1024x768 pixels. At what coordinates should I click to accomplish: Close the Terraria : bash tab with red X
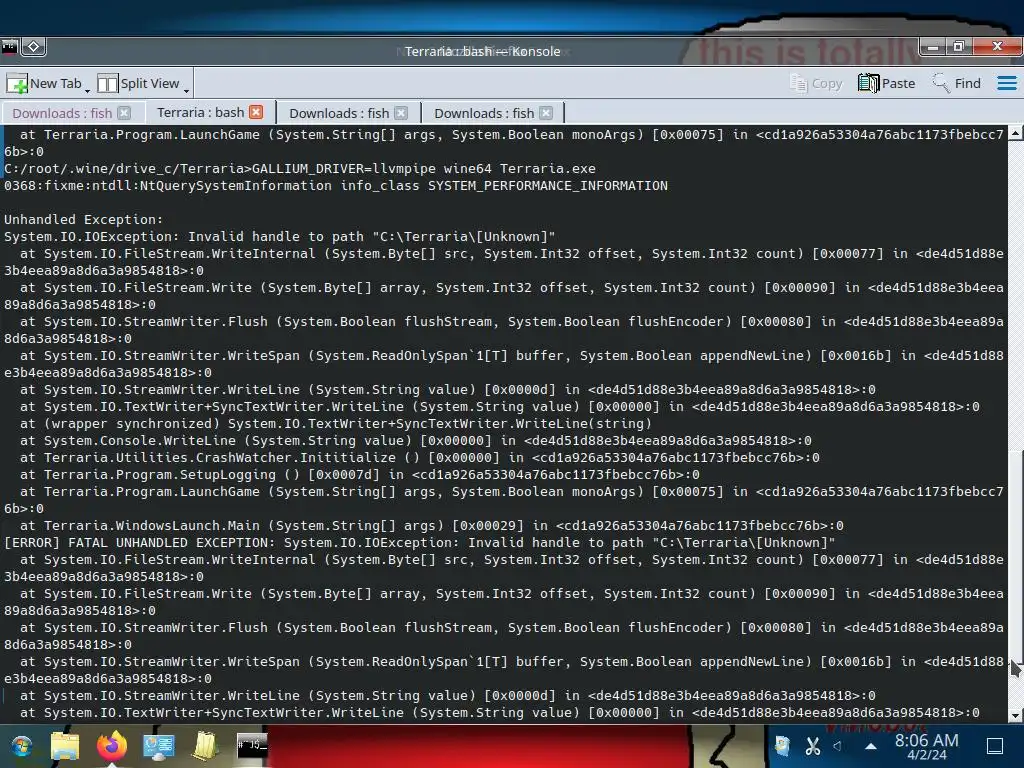point(257,112)
